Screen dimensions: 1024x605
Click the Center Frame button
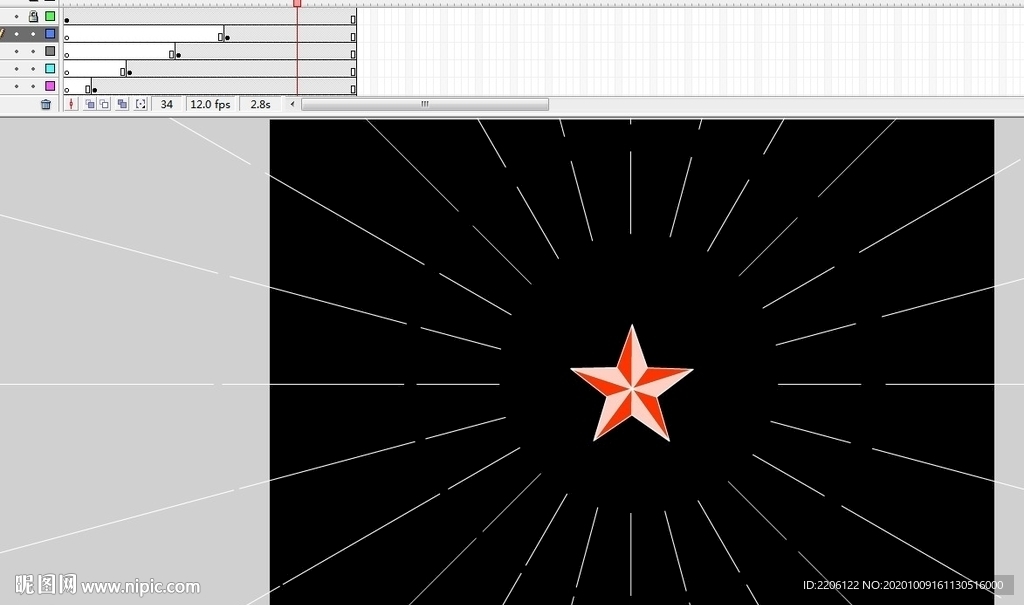coord(72,104)
